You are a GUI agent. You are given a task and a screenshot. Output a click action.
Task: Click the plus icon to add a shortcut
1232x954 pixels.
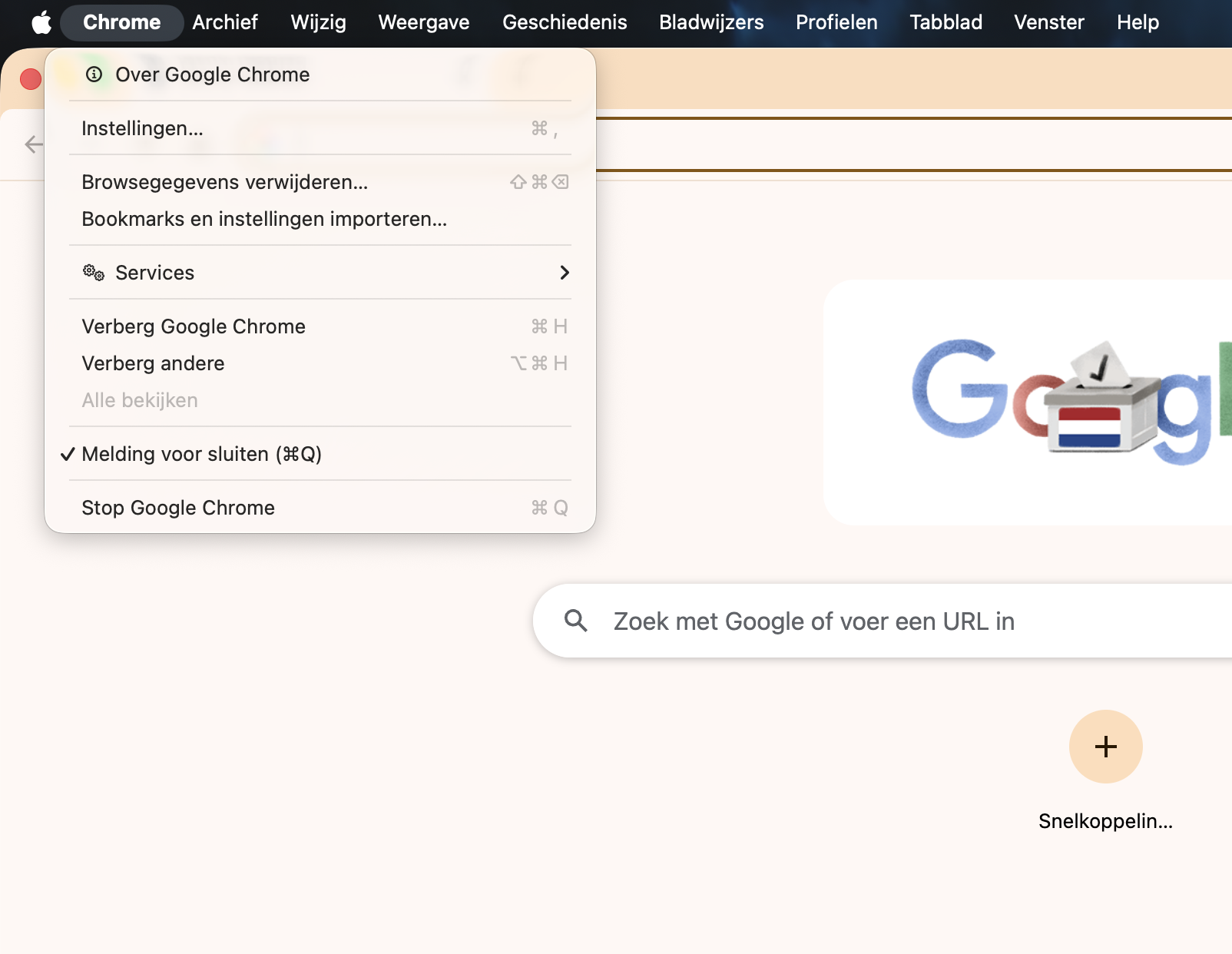click(x=1105, y=746)
